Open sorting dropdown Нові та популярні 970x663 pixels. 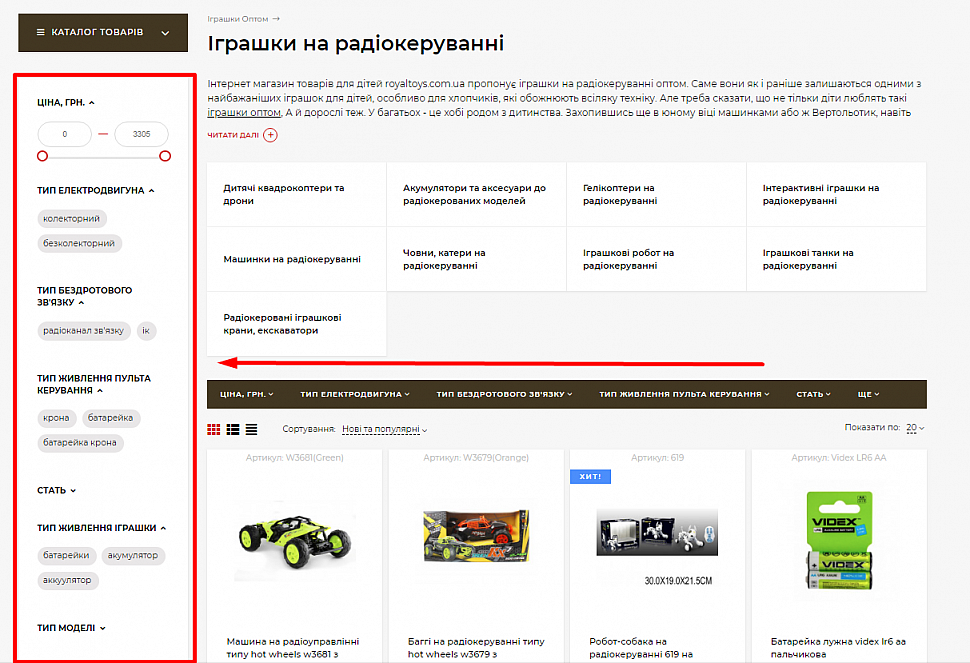tap(384, 429)
